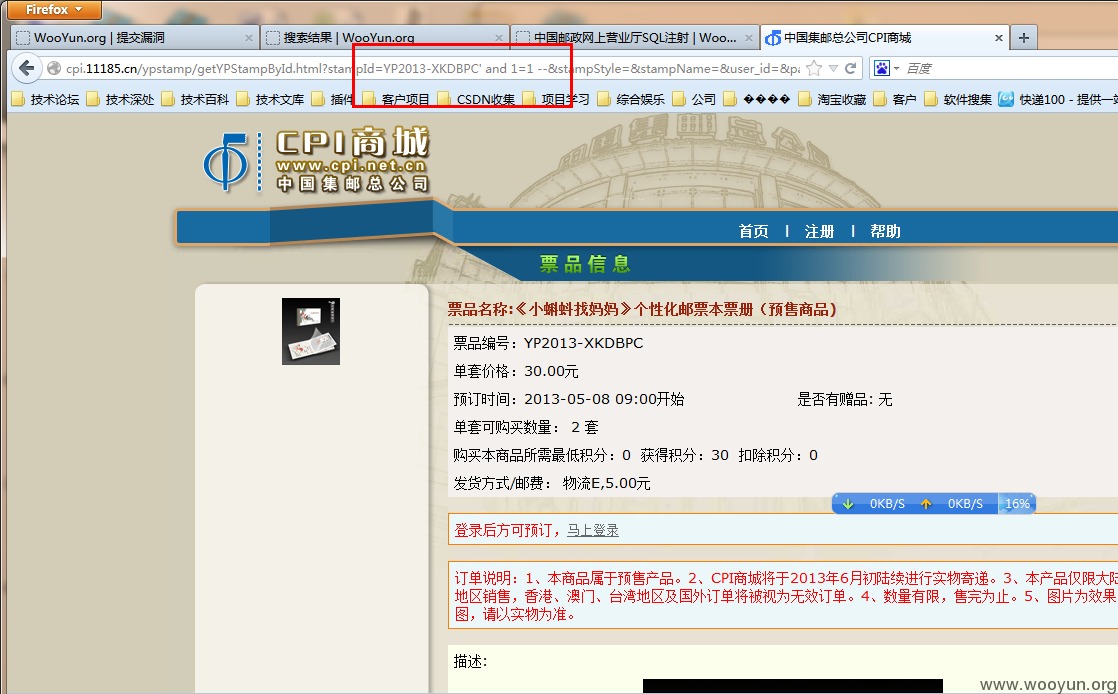Expand the URL history dropdown arrow
The height and width of the screenshot is (694, 1118).
[x=833, y=68]
